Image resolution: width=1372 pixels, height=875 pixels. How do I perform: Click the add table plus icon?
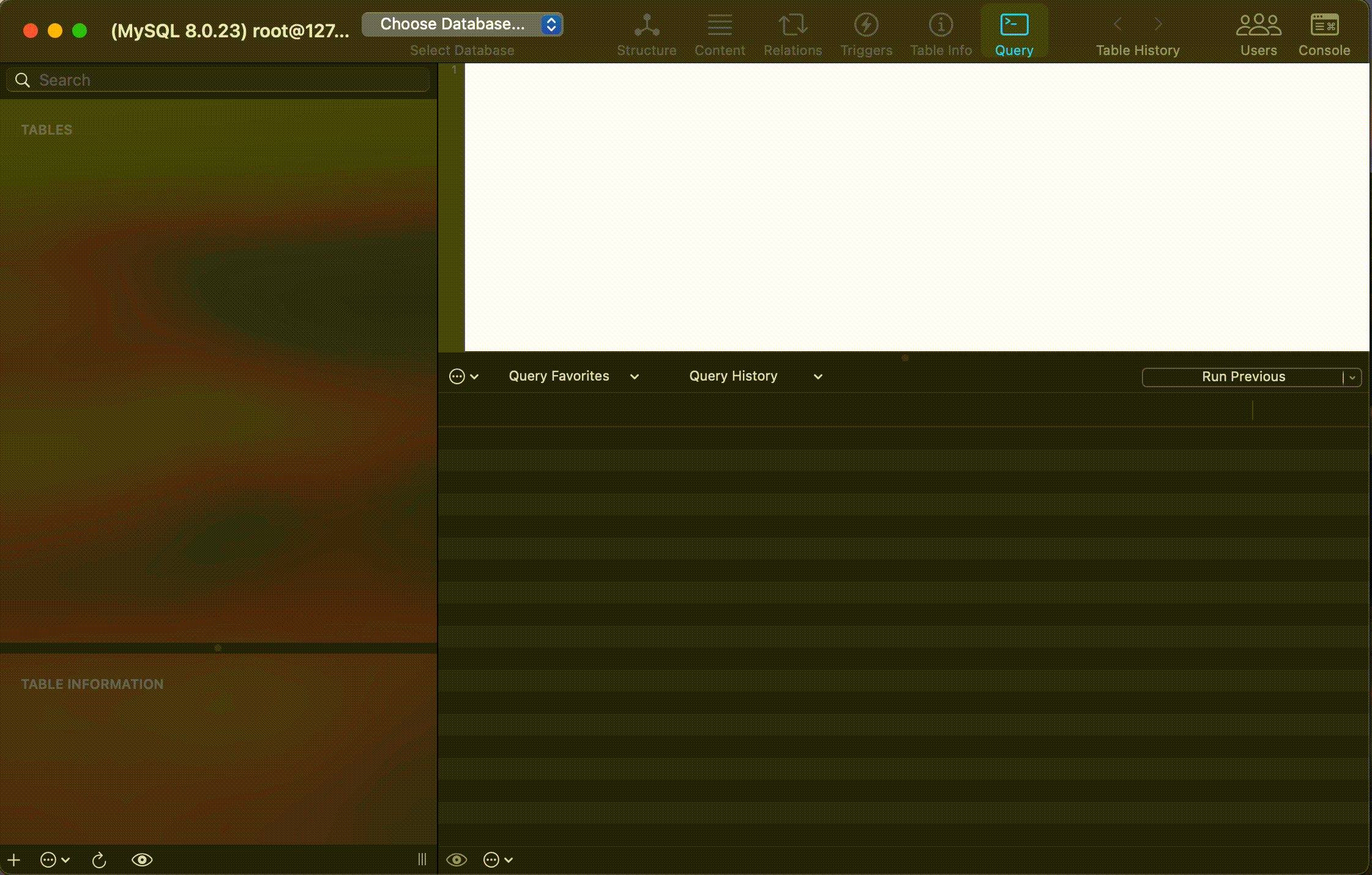pos(14,860)
